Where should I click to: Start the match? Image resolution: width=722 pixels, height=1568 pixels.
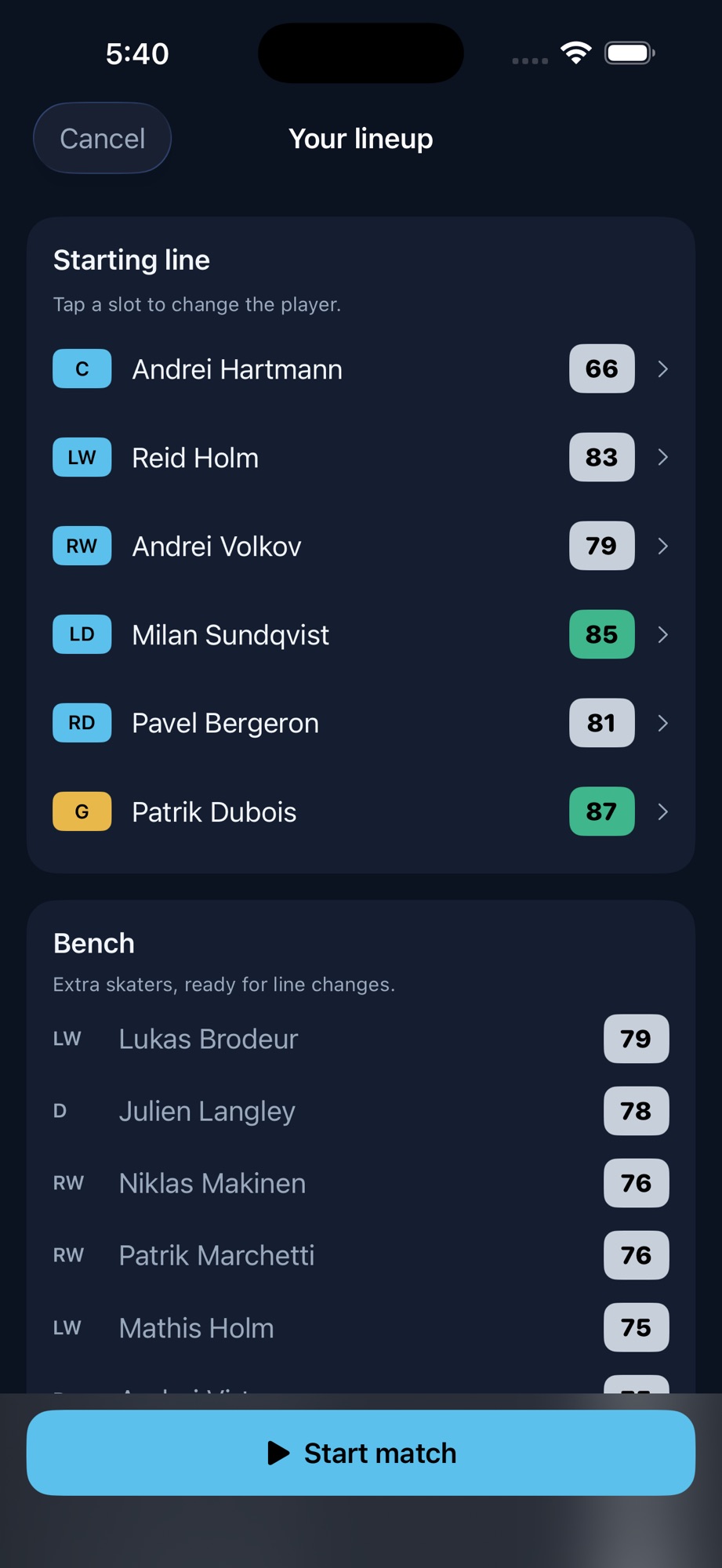(361, 1453)
